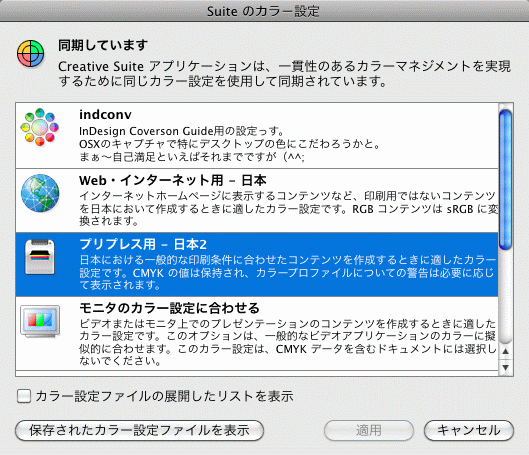529x455 pixels.
Task: Click the Suite のカラー設定 title bar text
Action: [x=263, y=11]
